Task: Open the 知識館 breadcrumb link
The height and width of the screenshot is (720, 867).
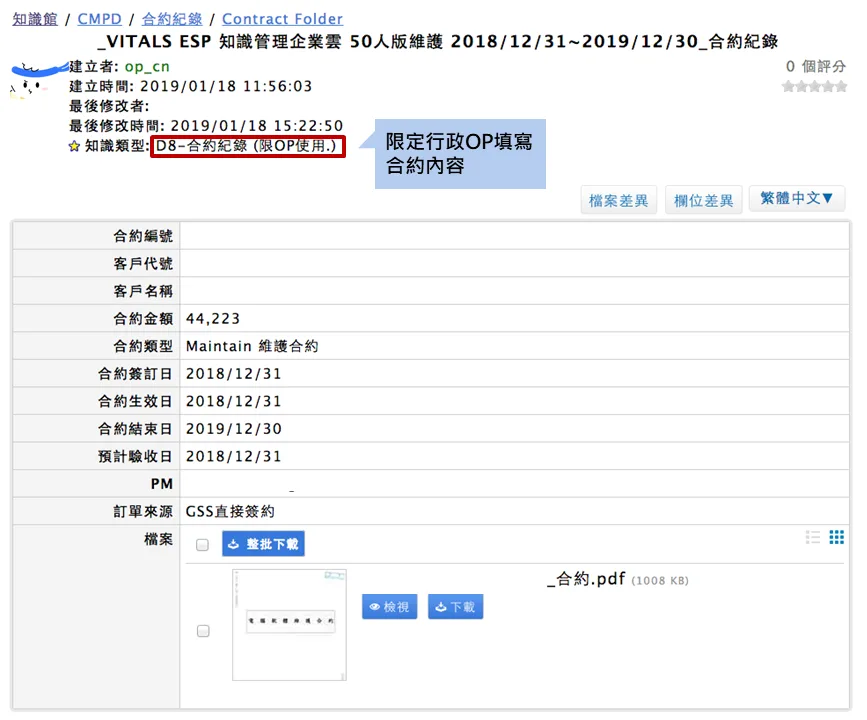Action: (35, 19)
